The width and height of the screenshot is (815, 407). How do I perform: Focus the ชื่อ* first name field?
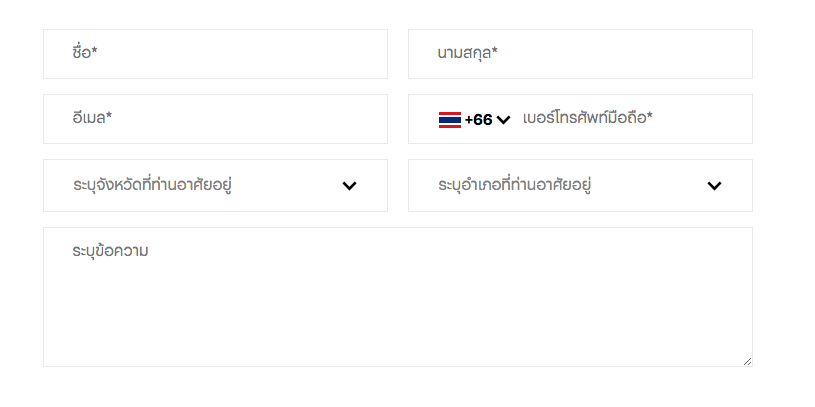click(x=215, y=54)
